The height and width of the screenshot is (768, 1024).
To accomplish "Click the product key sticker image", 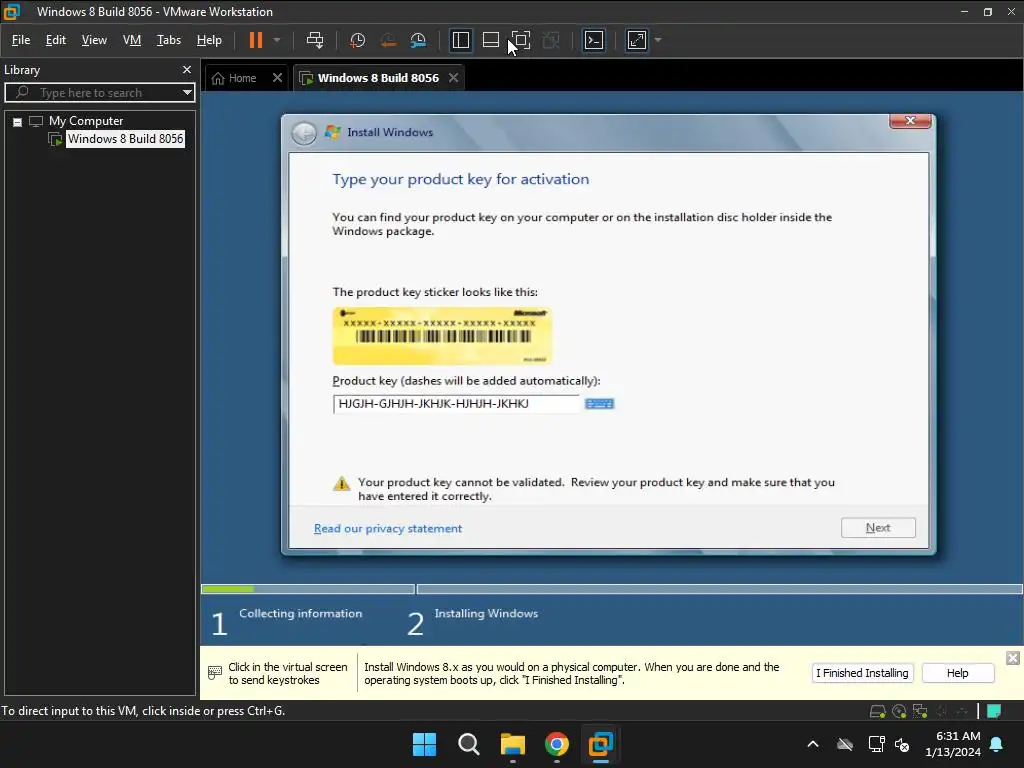I will [x=442, y=336].
